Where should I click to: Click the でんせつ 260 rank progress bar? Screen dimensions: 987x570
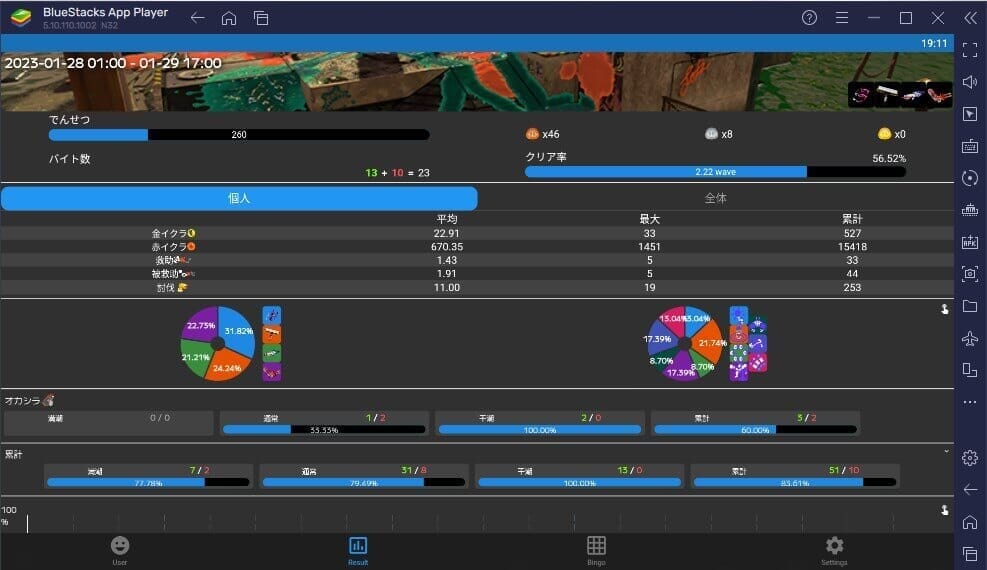coord(239,134)
